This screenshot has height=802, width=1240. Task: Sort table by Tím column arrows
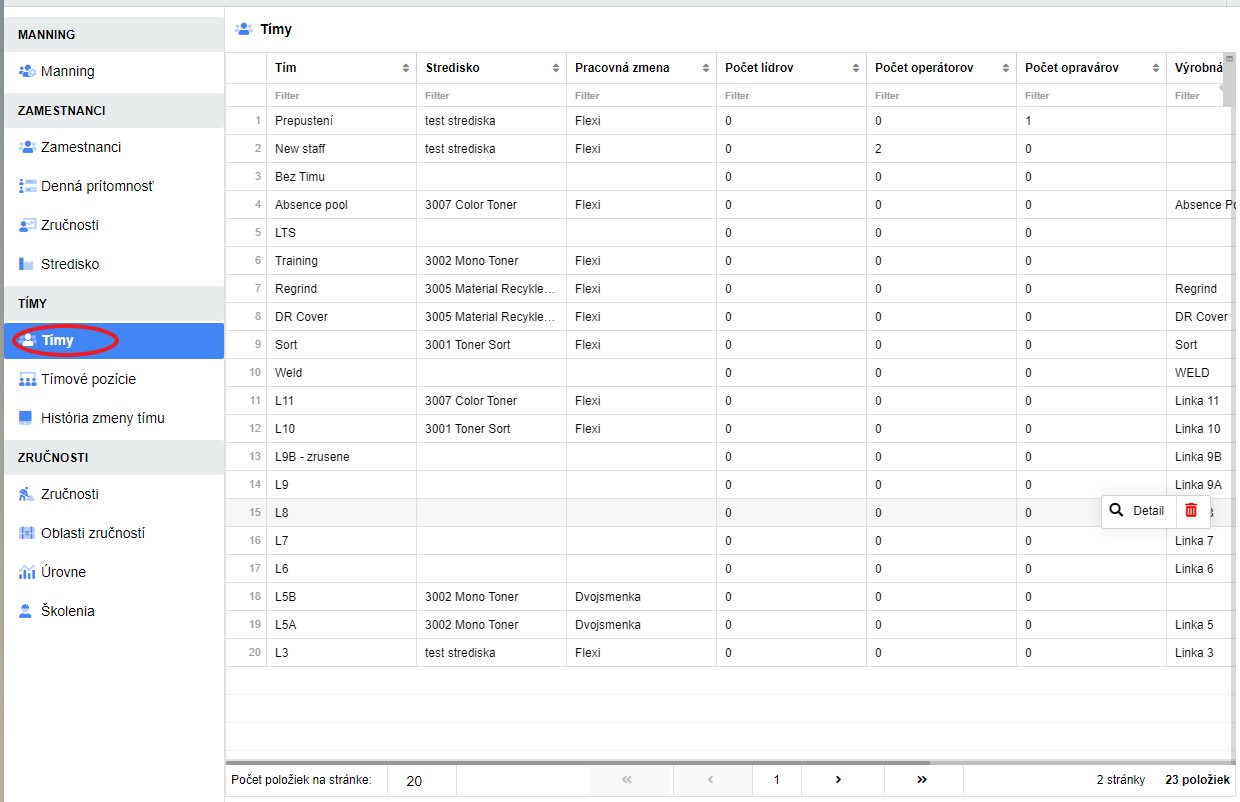pyautogui.click(x=406, y=68)
